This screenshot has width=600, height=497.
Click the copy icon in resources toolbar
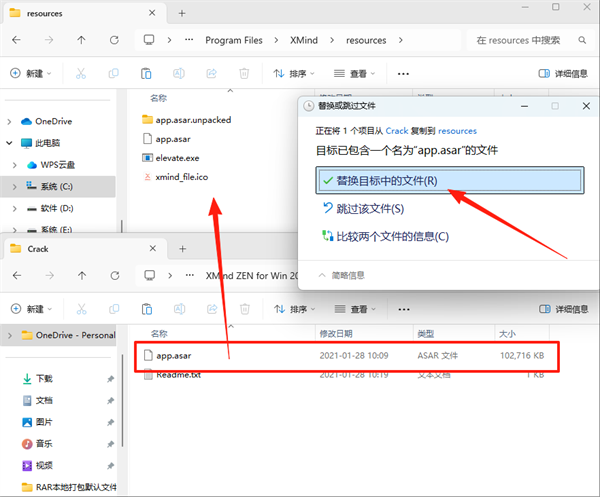[x=114, y=73]
